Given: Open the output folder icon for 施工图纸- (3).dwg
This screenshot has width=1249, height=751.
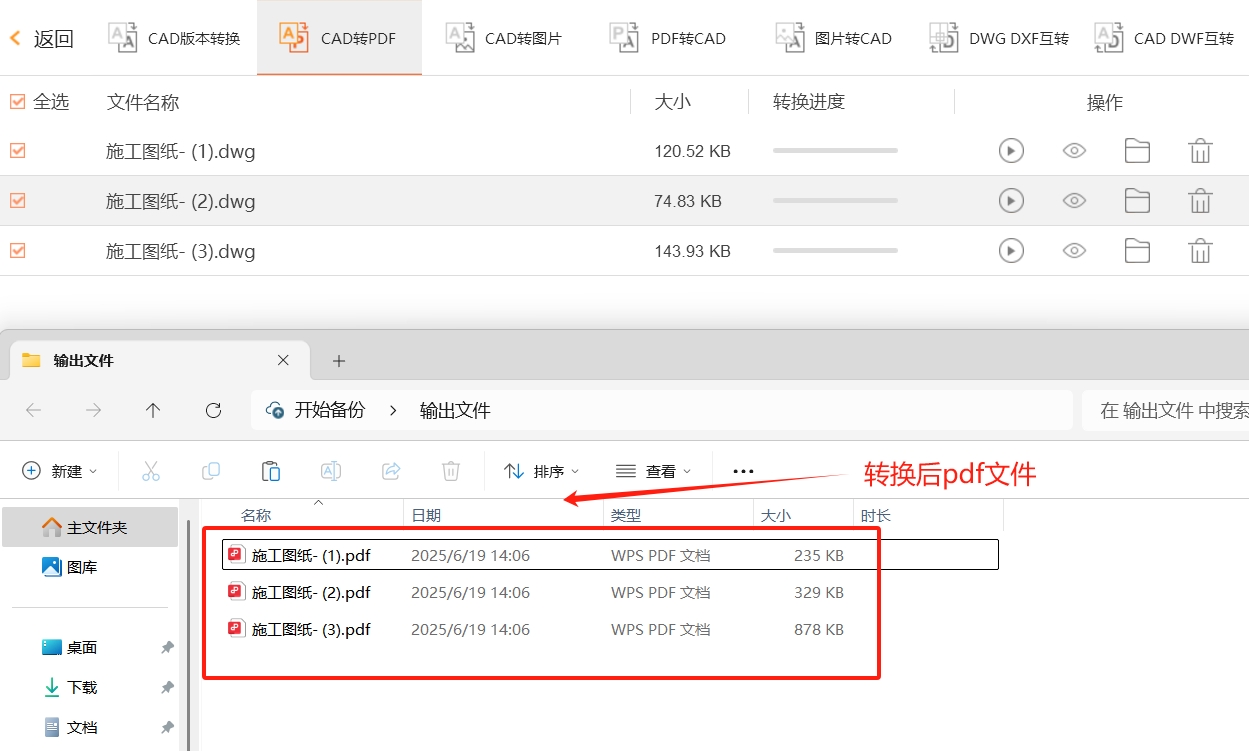Looking at the screenshot, I should (x=1137, y=250).
